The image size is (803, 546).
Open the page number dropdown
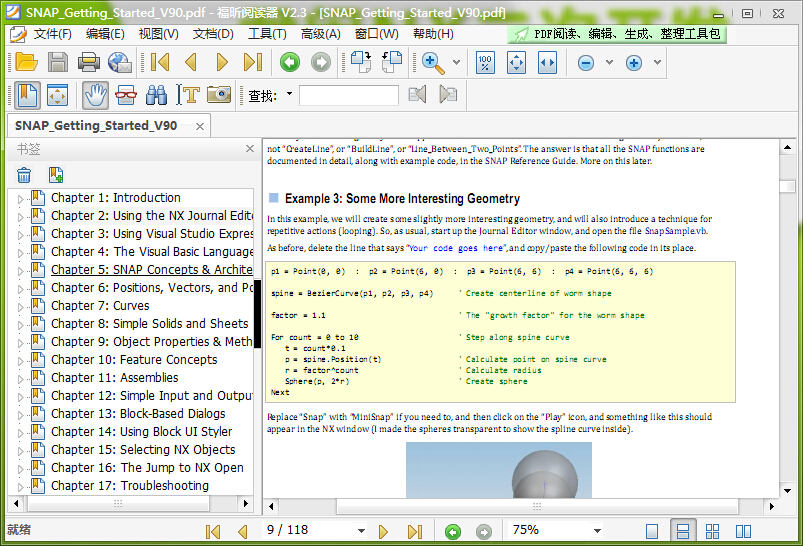[361, 531]
